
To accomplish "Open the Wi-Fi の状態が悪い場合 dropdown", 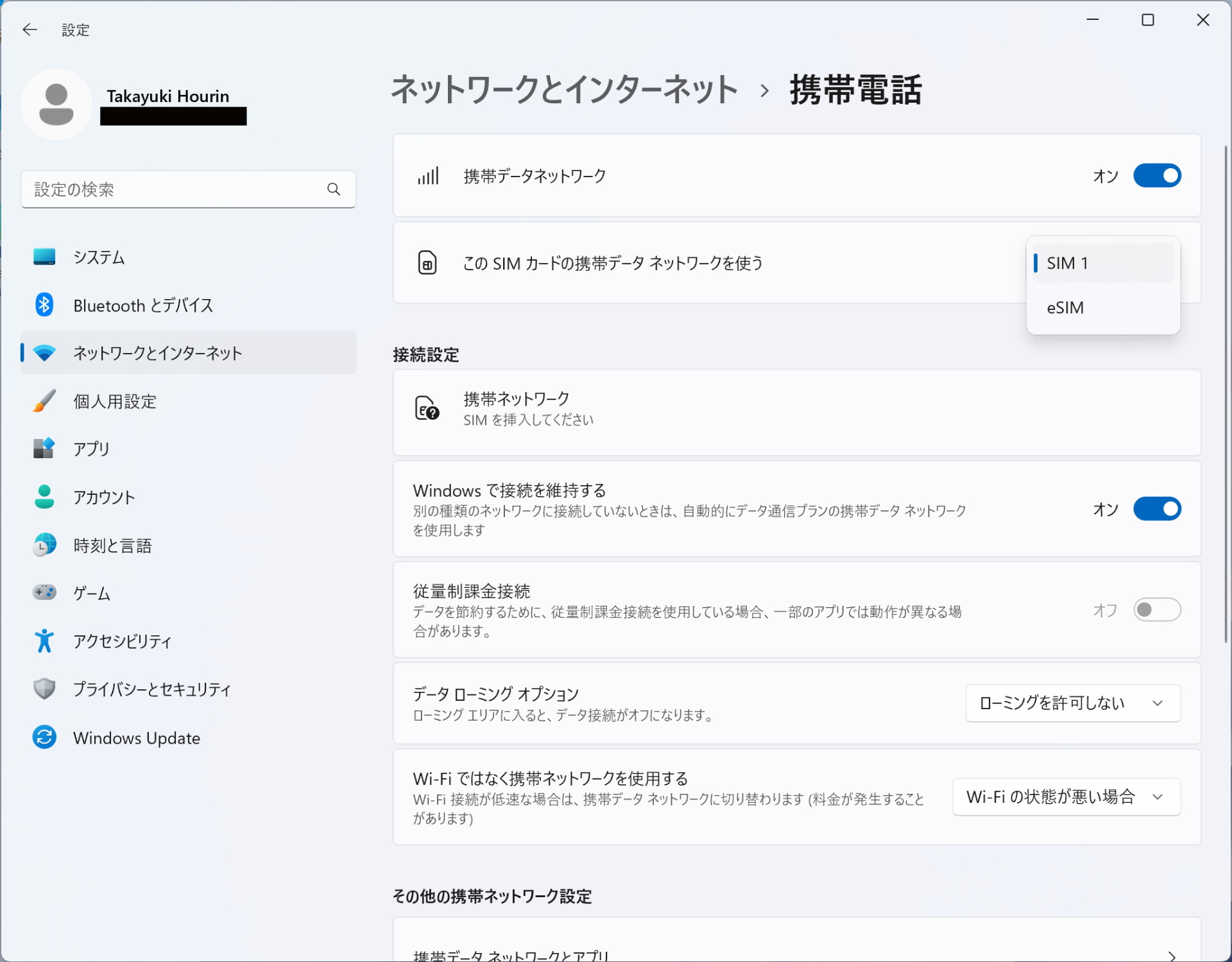I will pos(1065,796).
